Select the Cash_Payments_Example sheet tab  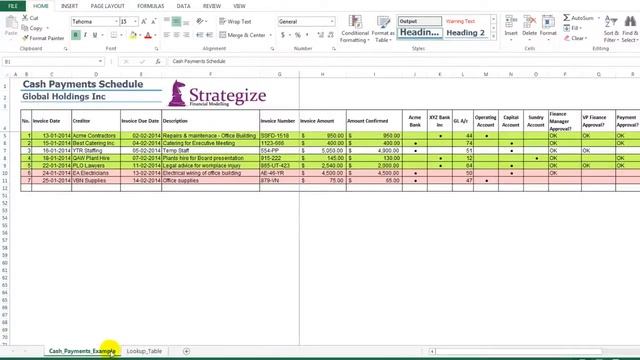[82, 351]
